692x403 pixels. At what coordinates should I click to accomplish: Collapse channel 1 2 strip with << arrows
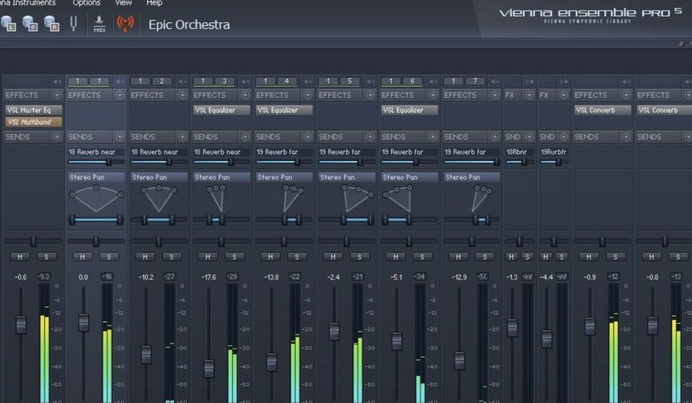pyautogui.click(x=182, y=82)
